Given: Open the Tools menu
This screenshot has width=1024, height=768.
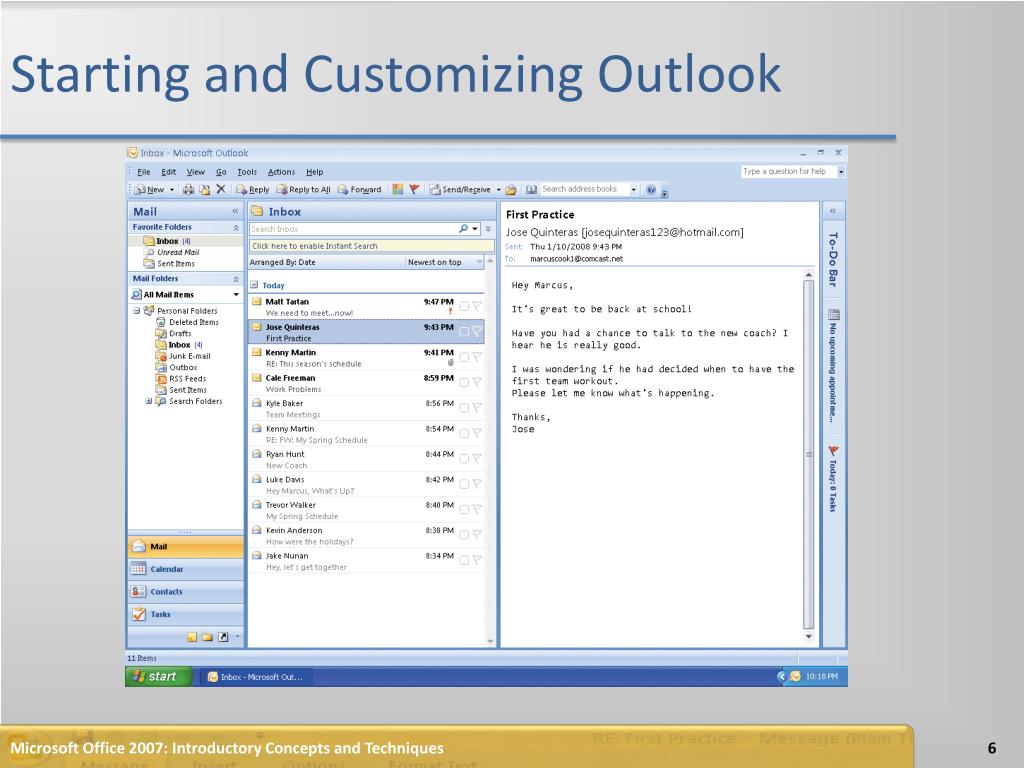Looking at the screenshot, I should 247,172.
